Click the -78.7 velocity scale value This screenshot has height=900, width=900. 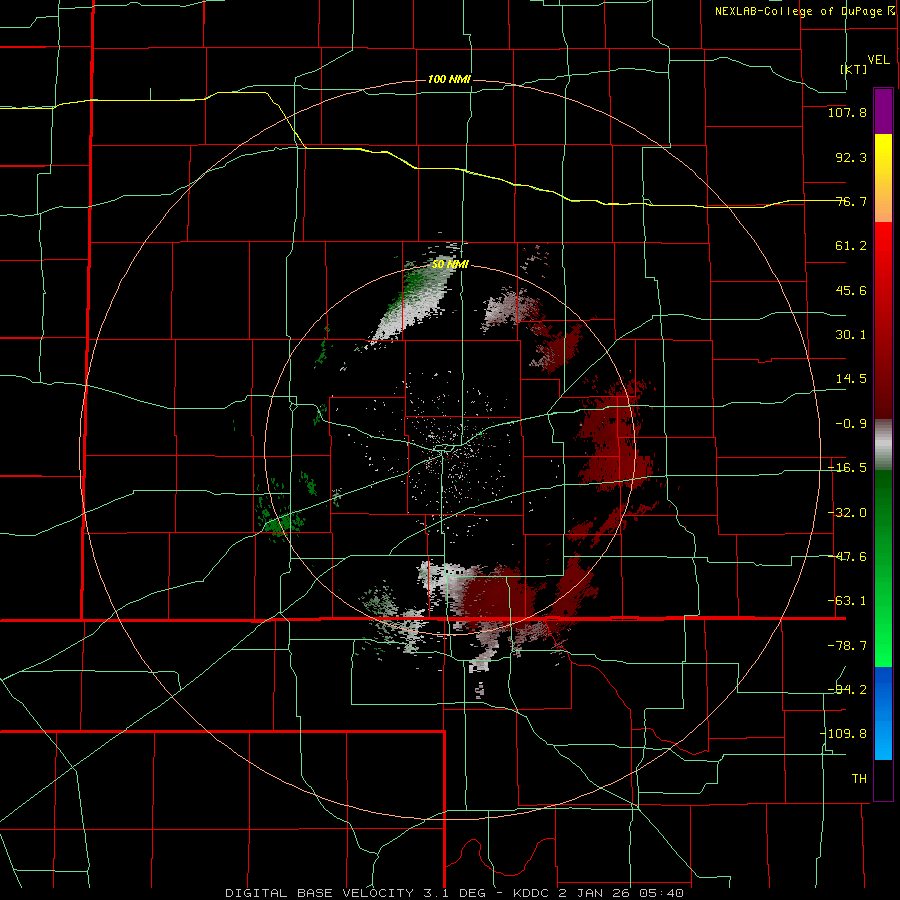[x=847, y=646]
